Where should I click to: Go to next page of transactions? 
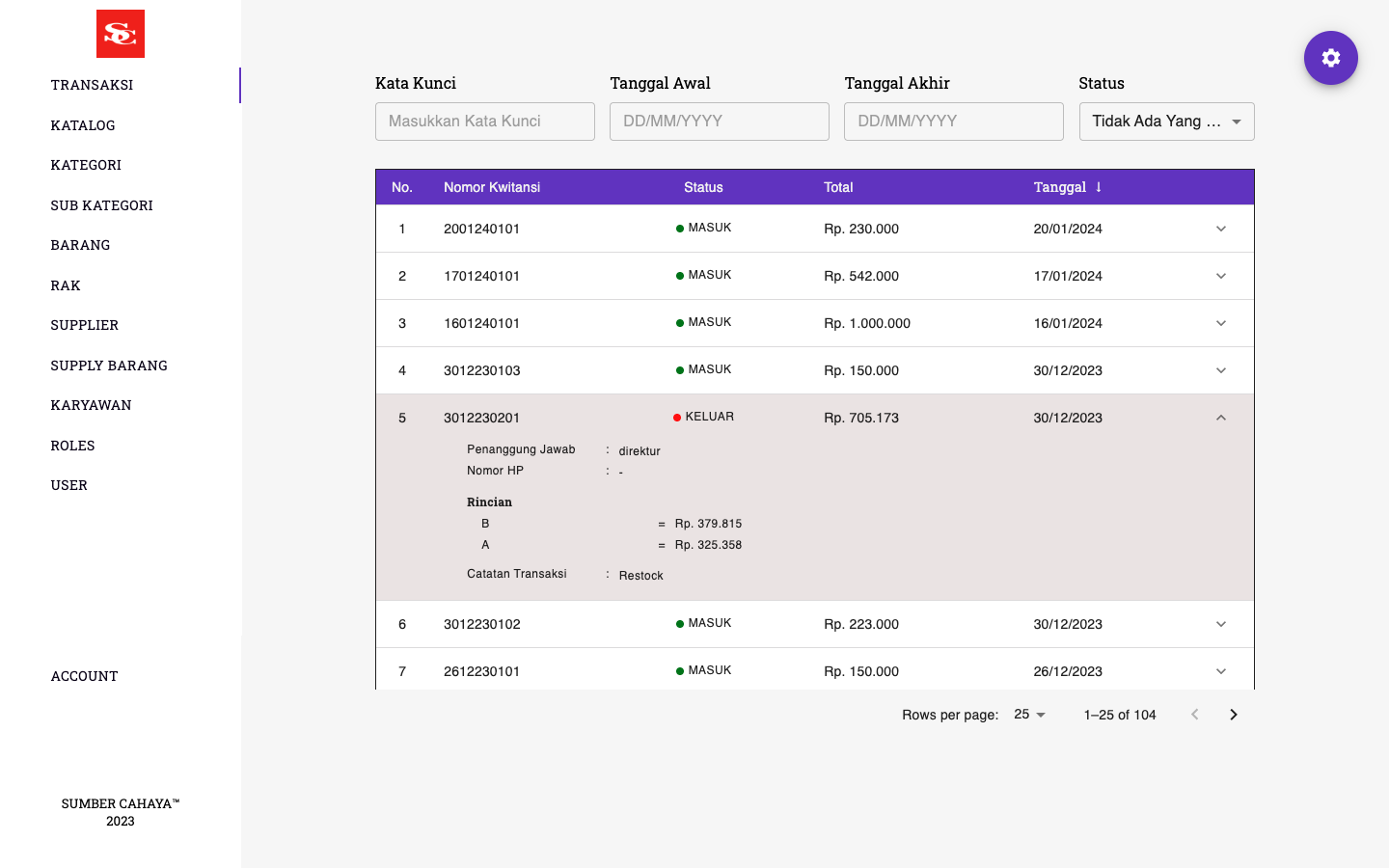[1233, 715]
